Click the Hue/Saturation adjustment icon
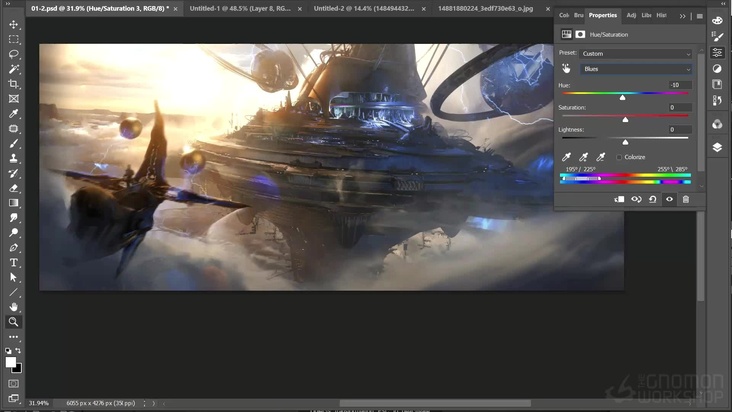The height and width of the screenshot is (412, 732). point(566,35)
